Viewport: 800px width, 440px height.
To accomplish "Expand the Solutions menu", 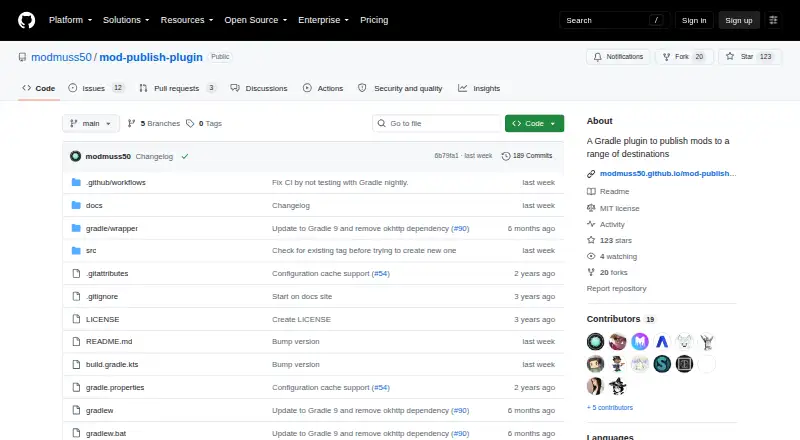I will pyautogui.click(x=126, y=20).
